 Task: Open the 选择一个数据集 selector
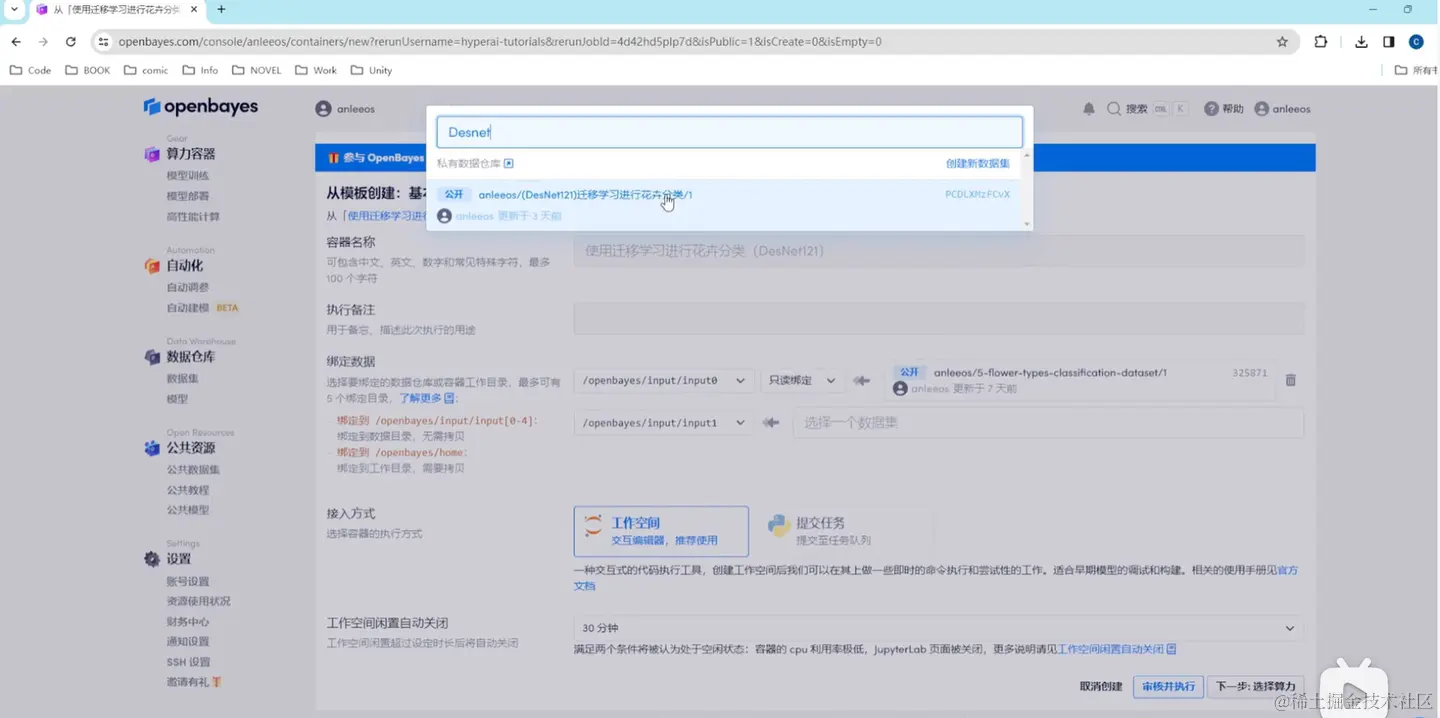pos(1048,423)
